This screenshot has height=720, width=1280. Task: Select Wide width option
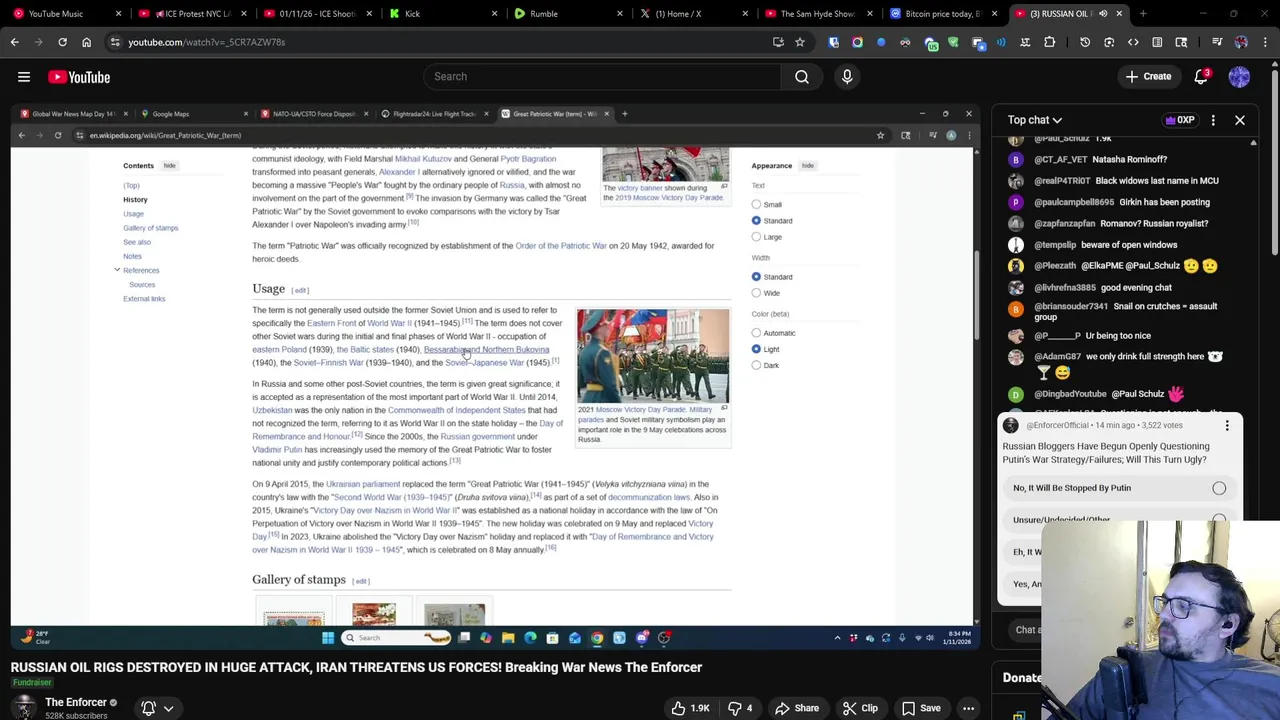756,293
